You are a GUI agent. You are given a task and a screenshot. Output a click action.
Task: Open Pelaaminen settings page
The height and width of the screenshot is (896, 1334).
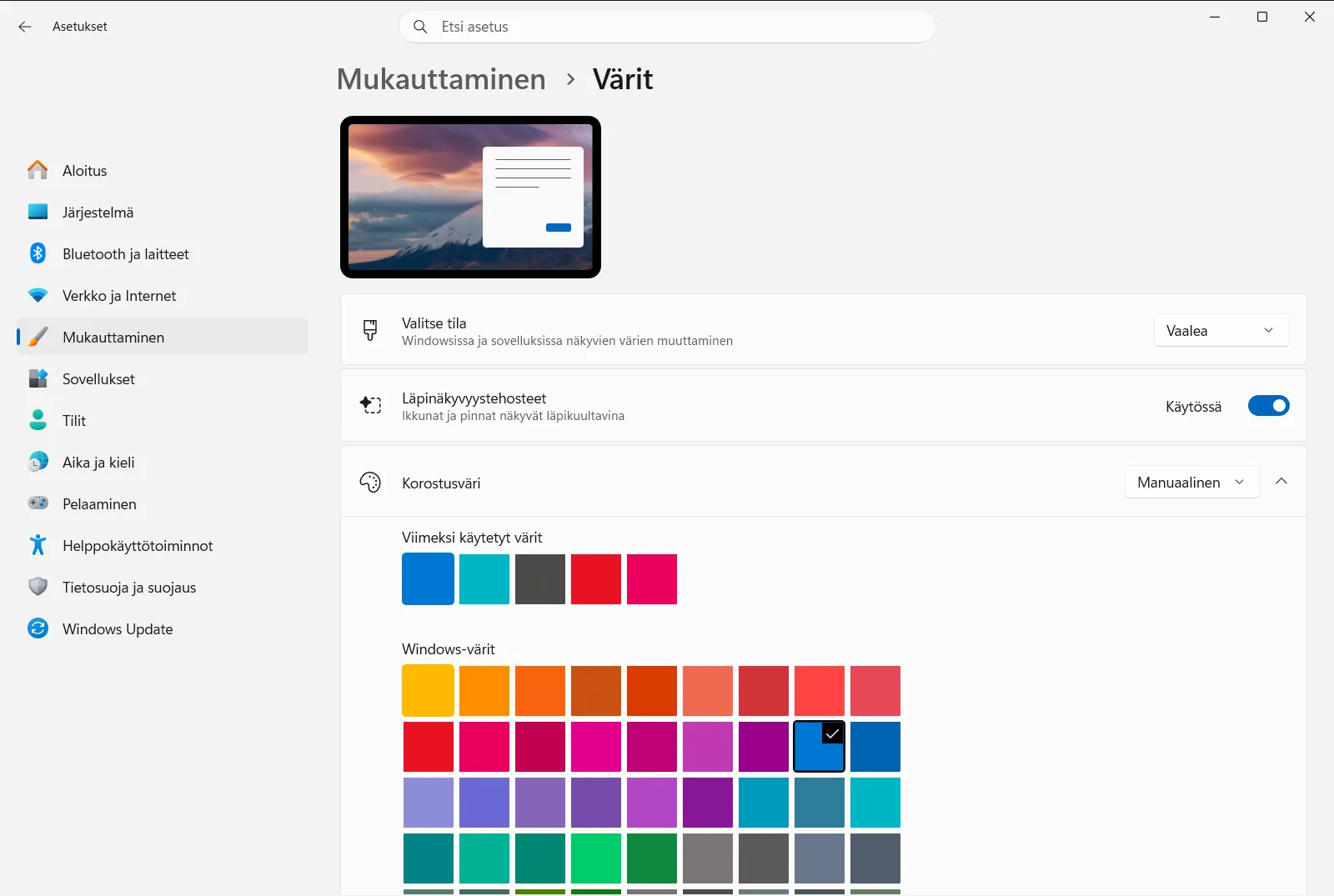tap(163, 503)
